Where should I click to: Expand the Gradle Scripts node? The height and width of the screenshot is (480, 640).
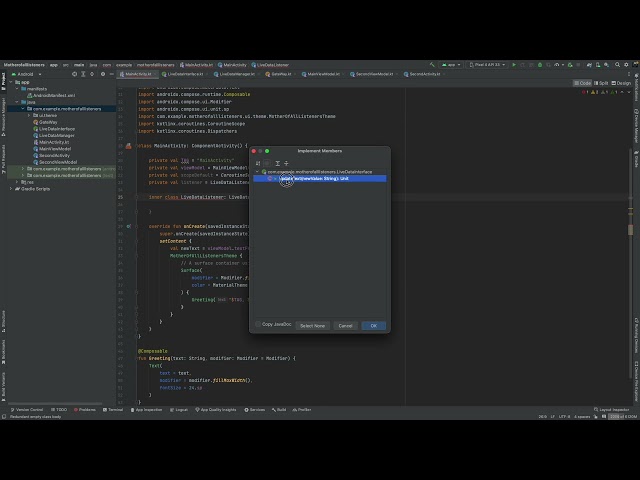click(11, 189)
